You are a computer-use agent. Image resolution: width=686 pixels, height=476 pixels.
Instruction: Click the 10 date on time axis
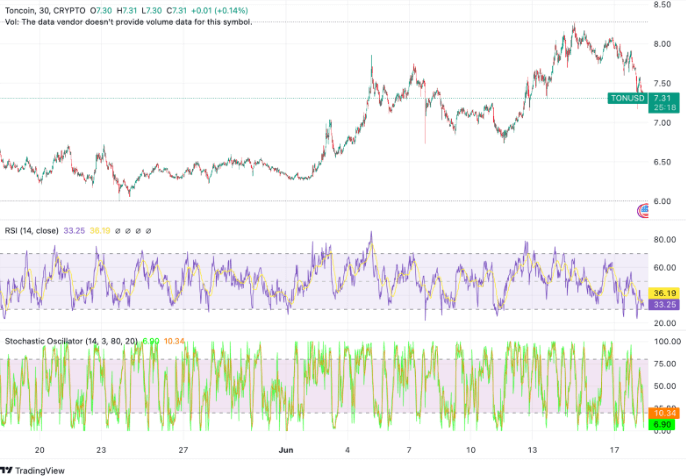click(471, 450)
